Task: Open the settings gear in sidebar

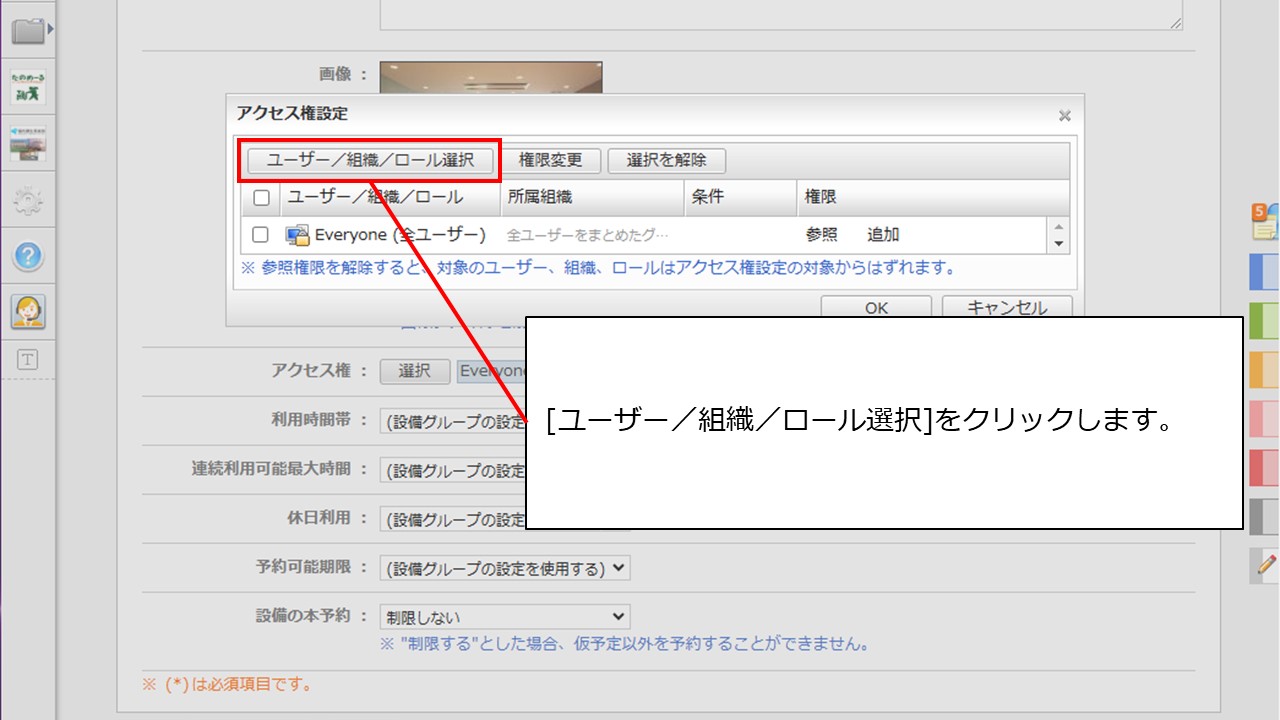Action: click(28, 201)
